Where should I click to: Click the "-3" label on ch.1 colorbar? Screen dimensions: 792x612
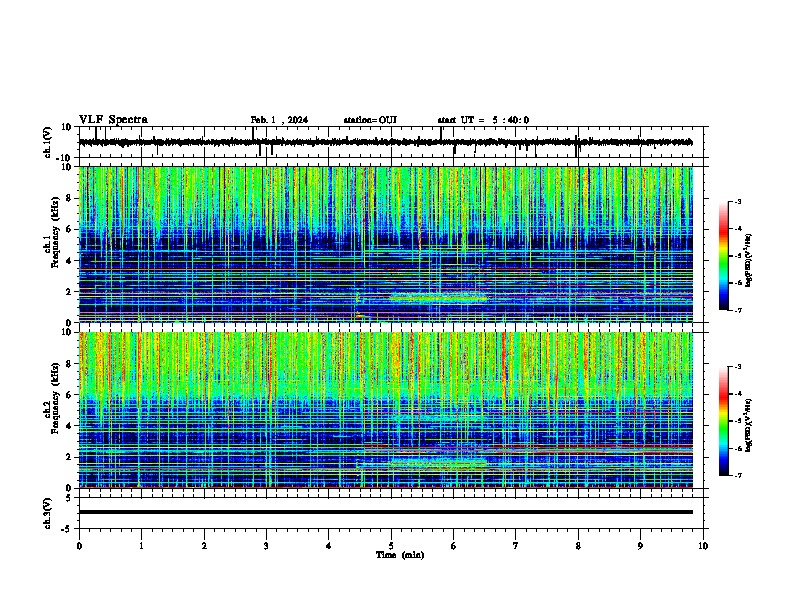tap(738, 202)
